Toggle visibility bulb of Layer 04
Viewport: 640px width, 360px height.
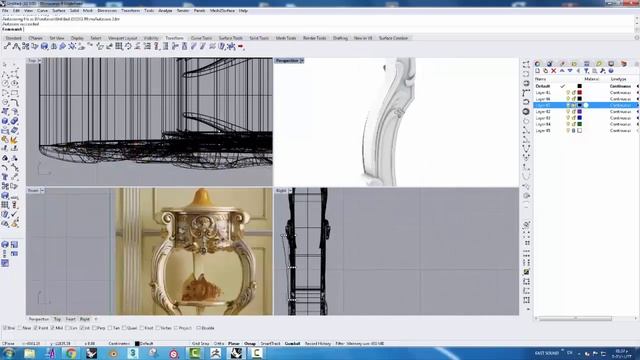(x=568, y=124)
